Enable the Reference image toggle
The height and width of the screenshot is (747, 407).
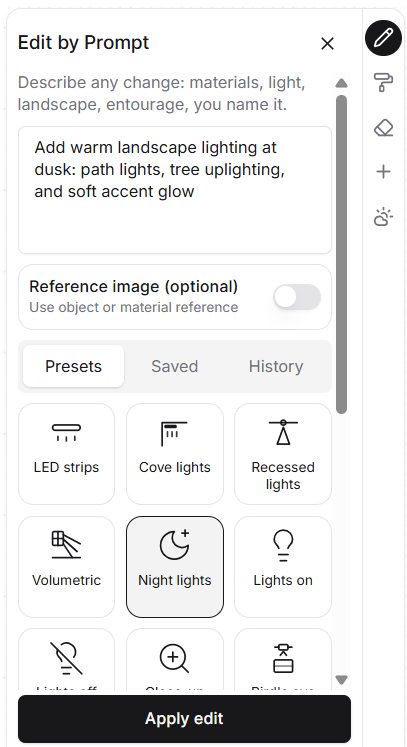click(297, 297)
